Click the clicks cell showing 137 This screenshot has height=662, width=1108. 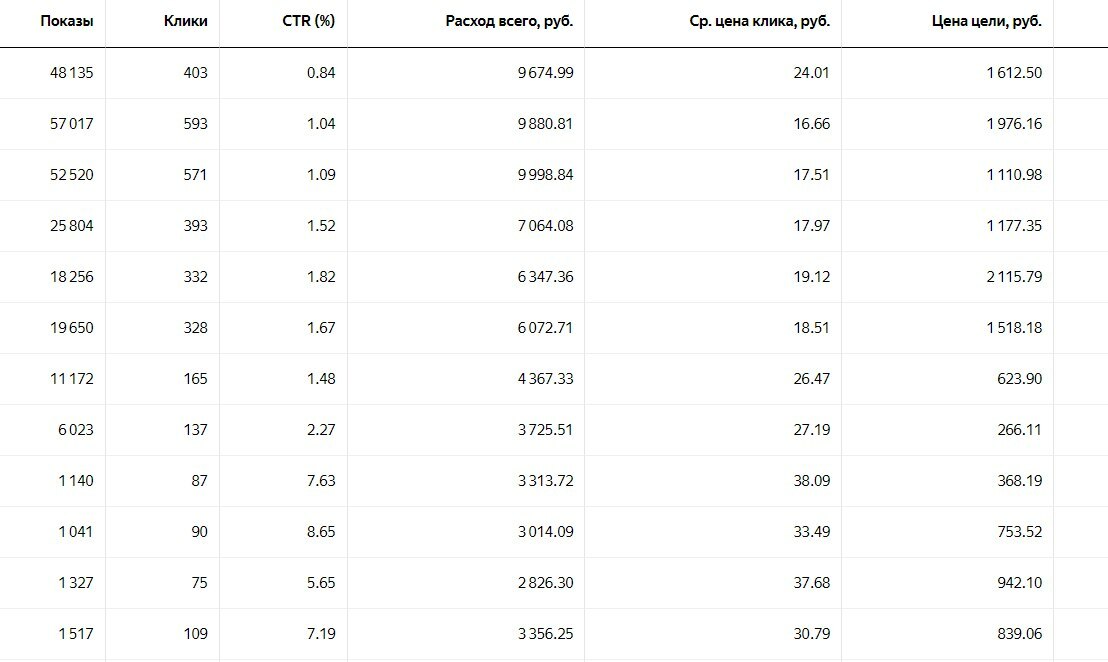click(195, 430)
